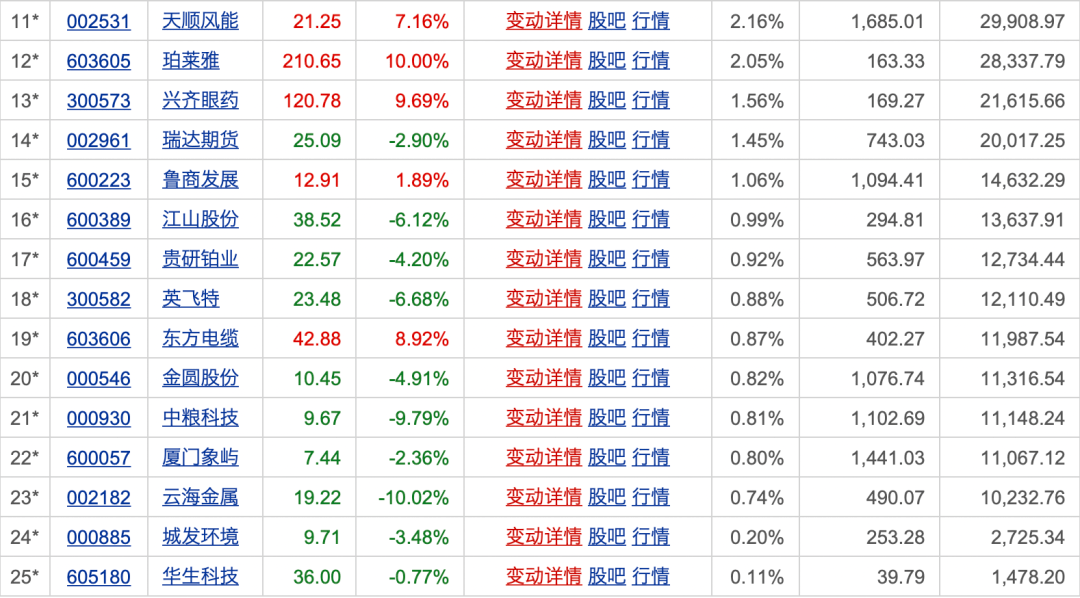
Task: Open 股吧 for 城发环境
Action: [x=606, y=537]
